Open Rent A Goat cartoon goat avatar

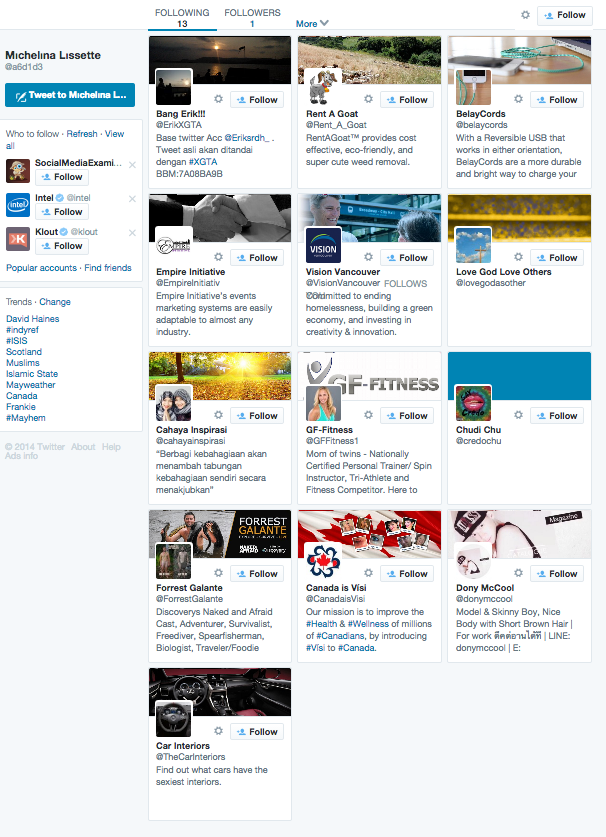[323, 86]
